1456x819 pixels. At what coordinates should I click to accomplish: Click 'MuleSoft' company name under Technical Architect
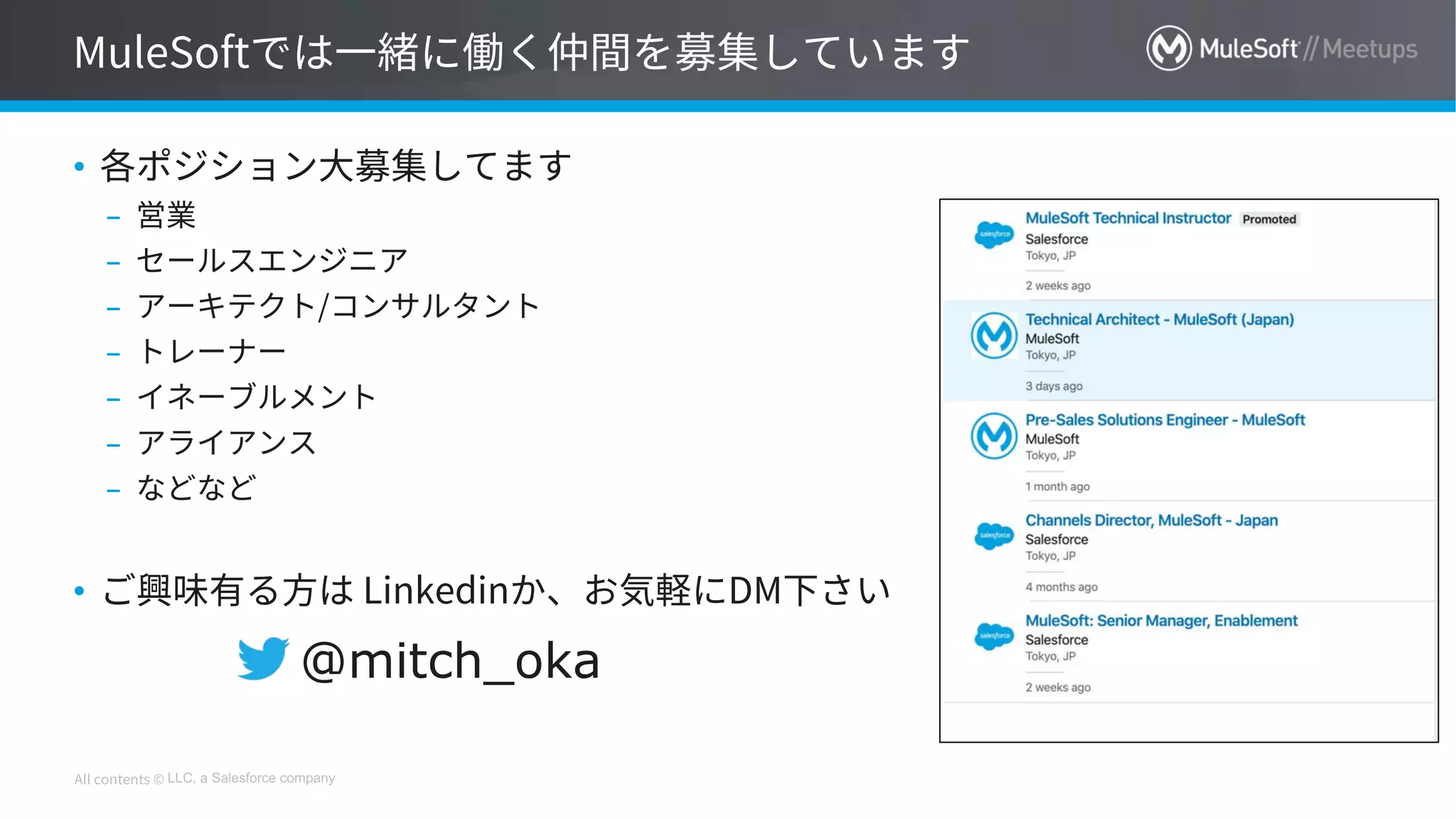(x=1052, y=339)
